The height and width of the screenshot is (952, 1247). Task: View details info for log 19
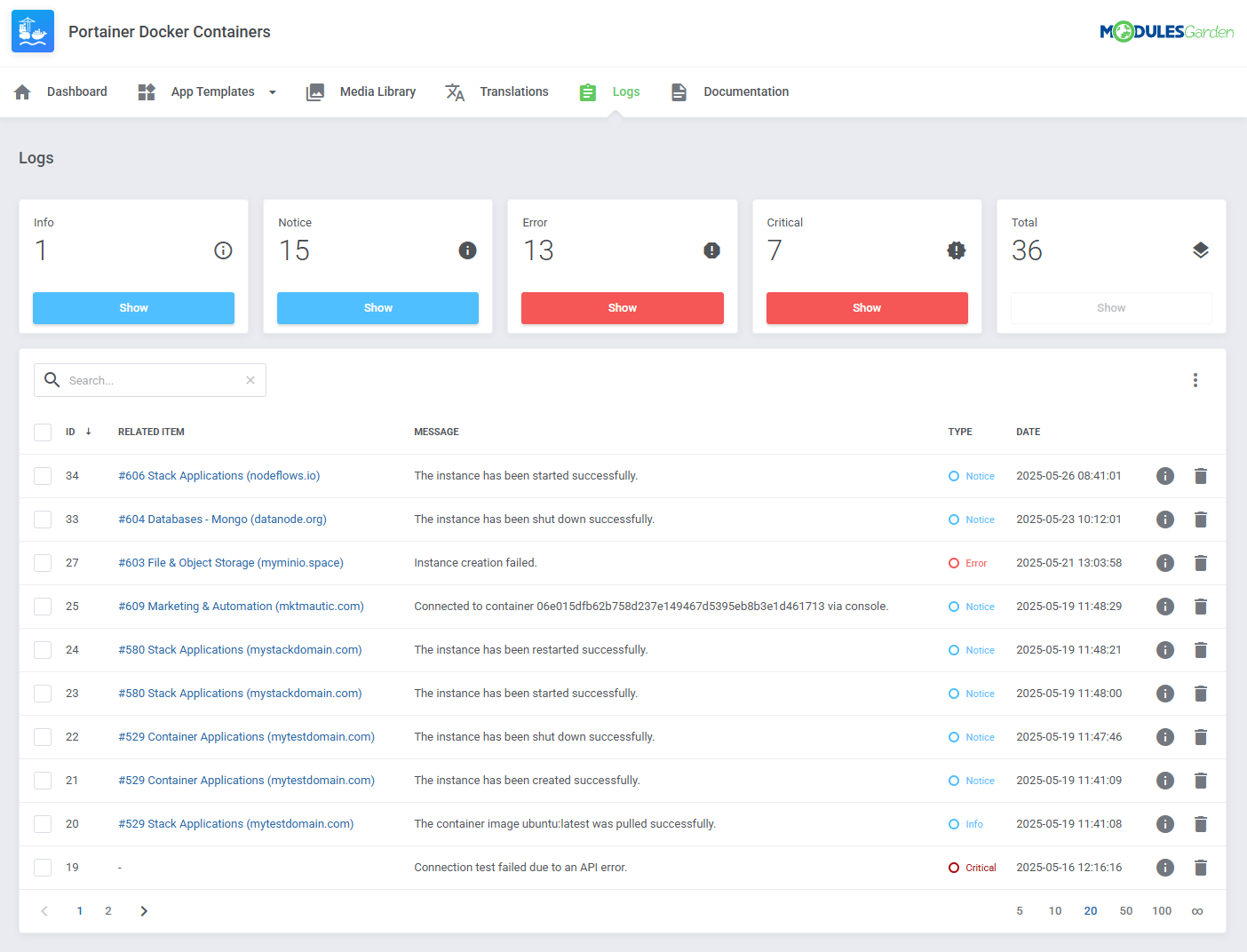click(x=1165, y=868)
